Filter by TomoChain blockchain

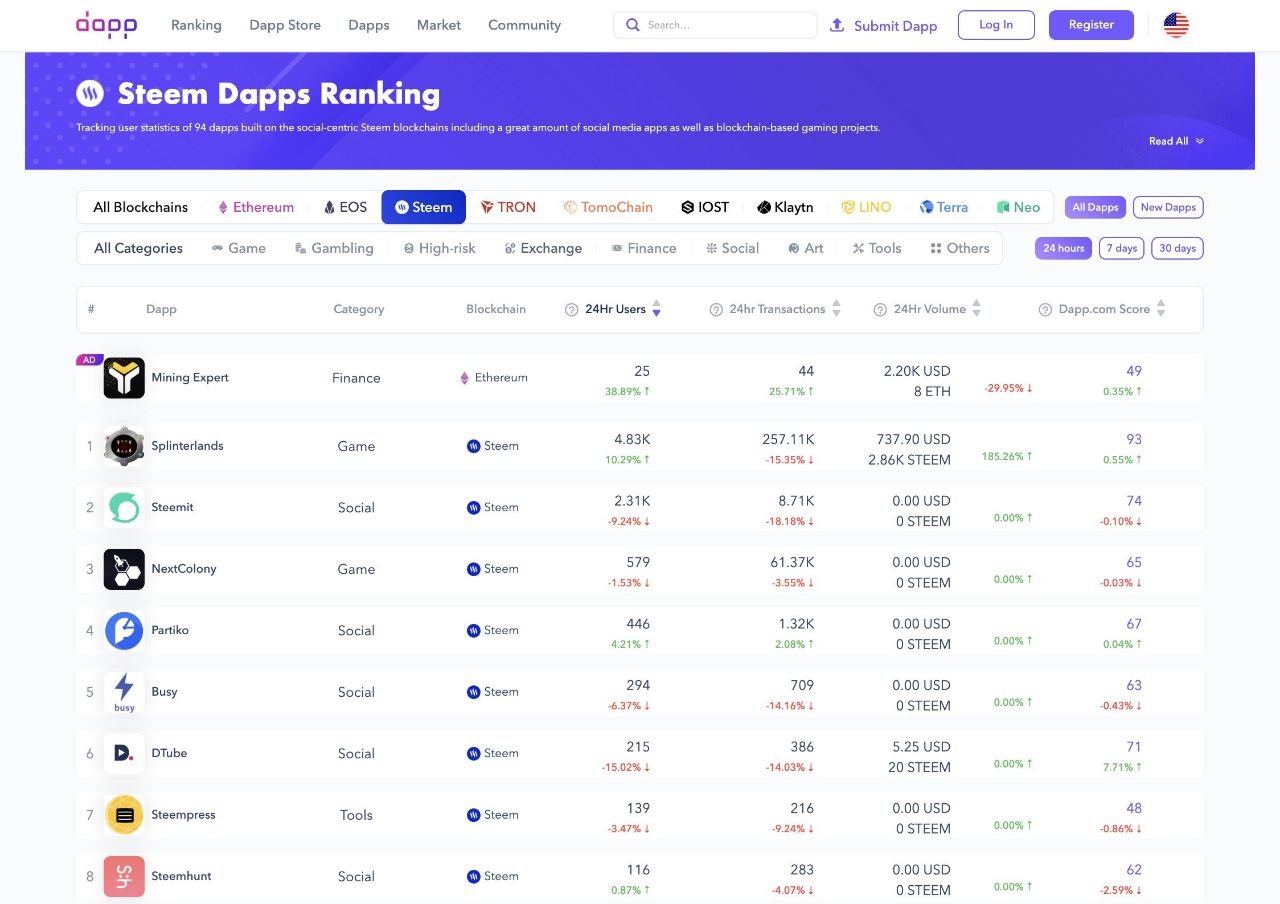pyautogui.click(x=608, y=207)
